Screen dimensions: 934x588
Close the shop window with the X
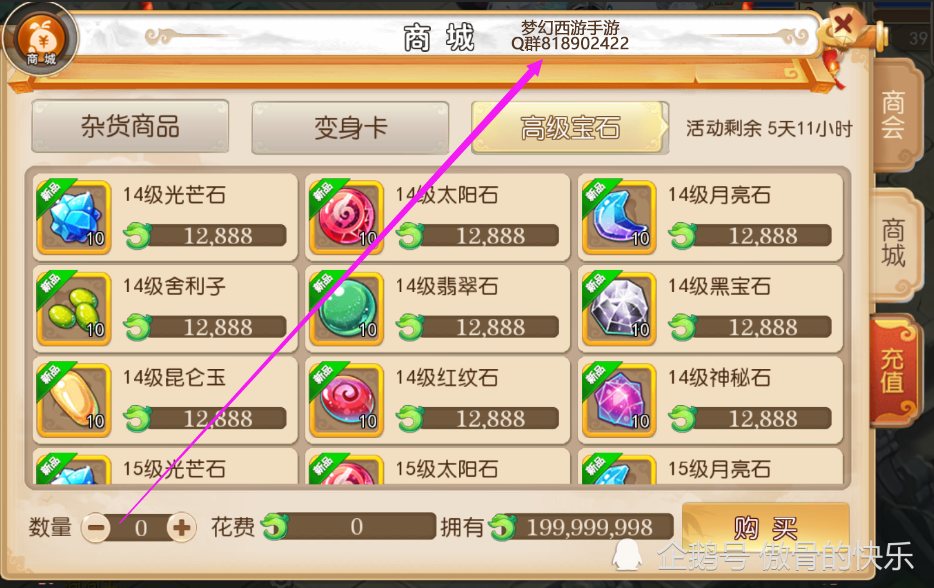point(842,25)
